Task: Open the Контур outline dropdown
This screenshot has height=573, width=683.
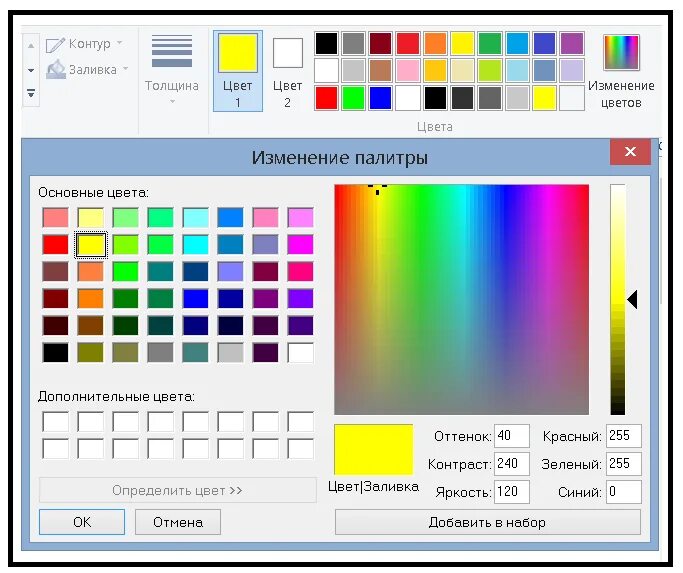Action: (x=85, y=44)
